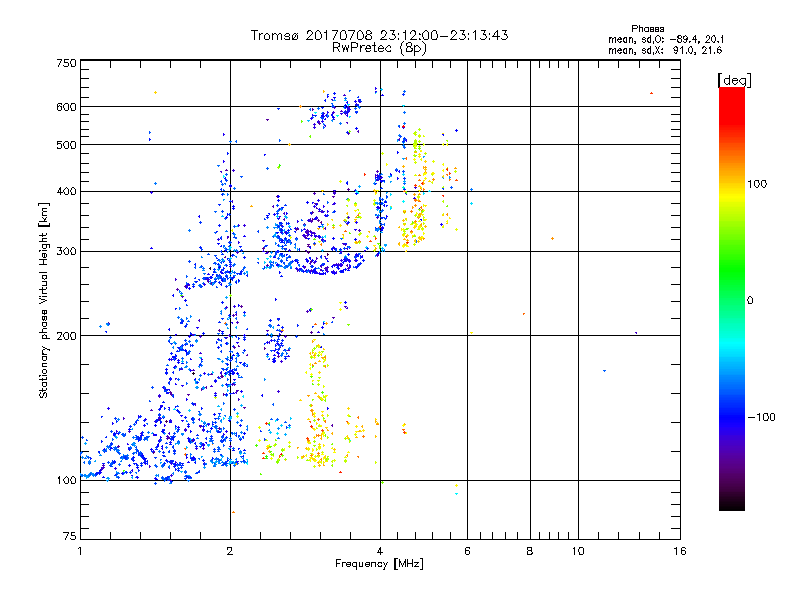Click the '500' y-axis tick label

point(66,145)
